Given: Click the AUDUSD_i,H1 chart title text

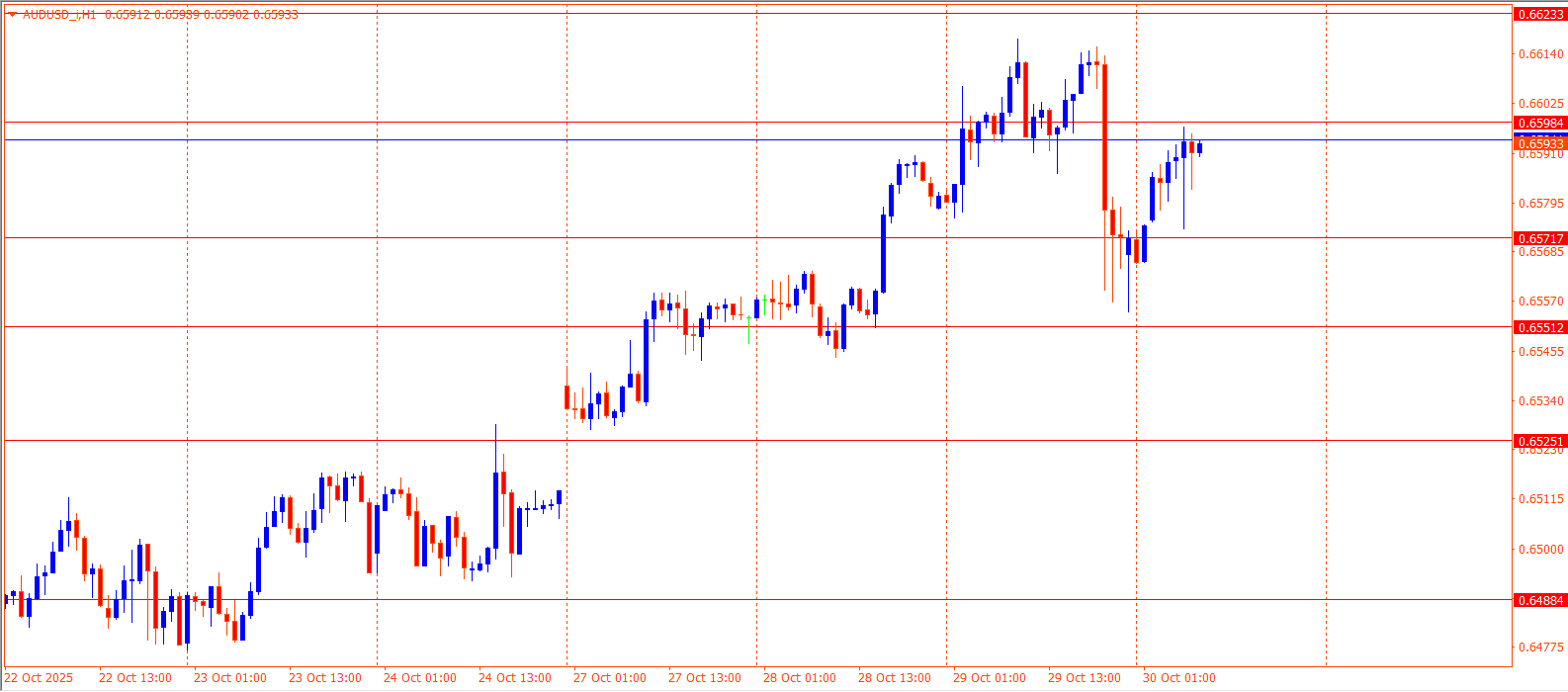Looking at the screenshot, I should pos(58,15).
